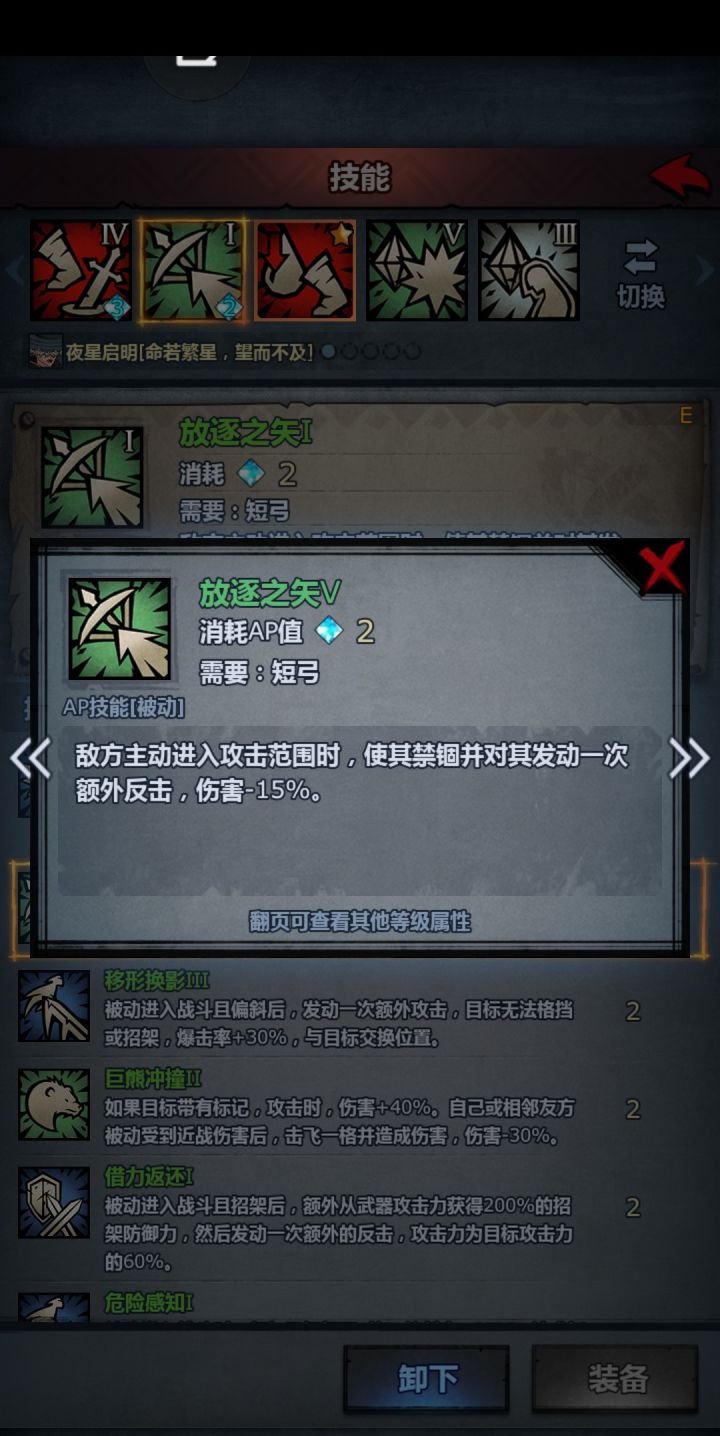
Task: Select the 巨熊冲撞II bear skill icon
Action: (x=54, y=1105)
